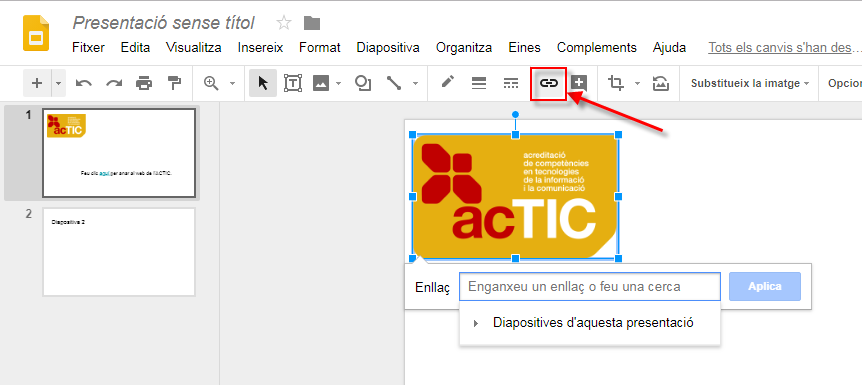The width and height of the screenshot is (862, 385).
Task: Print the presentation
Action: pyautogui.click(x=144, y=83)
